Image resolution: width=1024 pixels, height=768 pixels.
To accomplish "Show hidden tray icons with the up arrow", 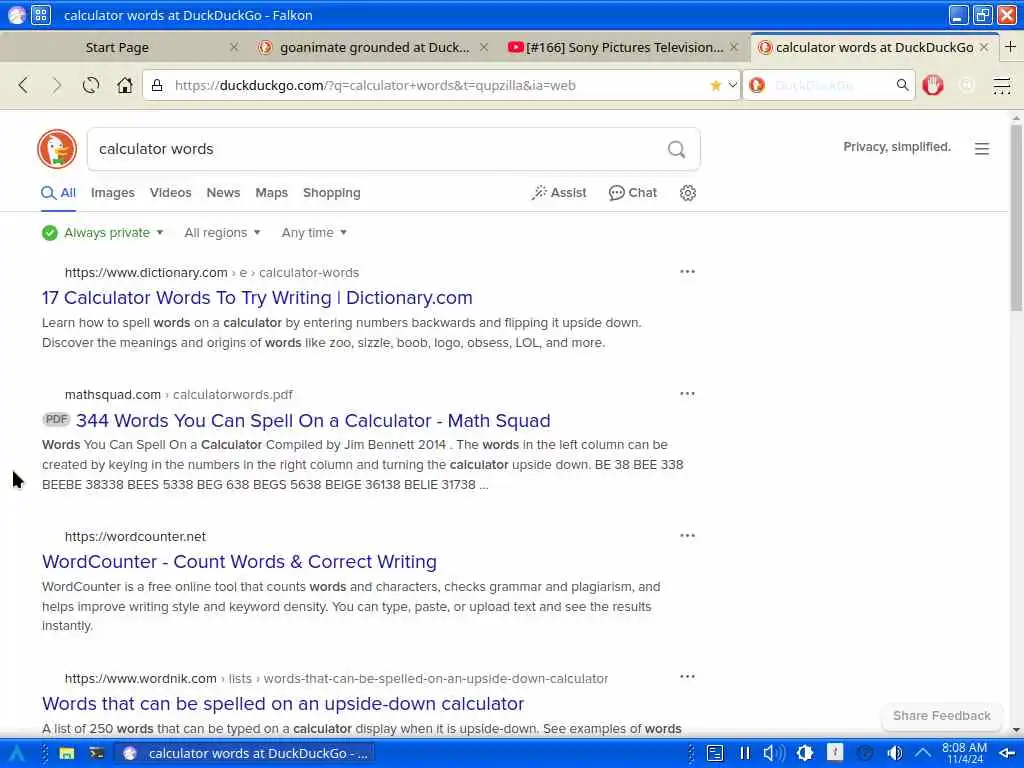I will pos(923,754).
